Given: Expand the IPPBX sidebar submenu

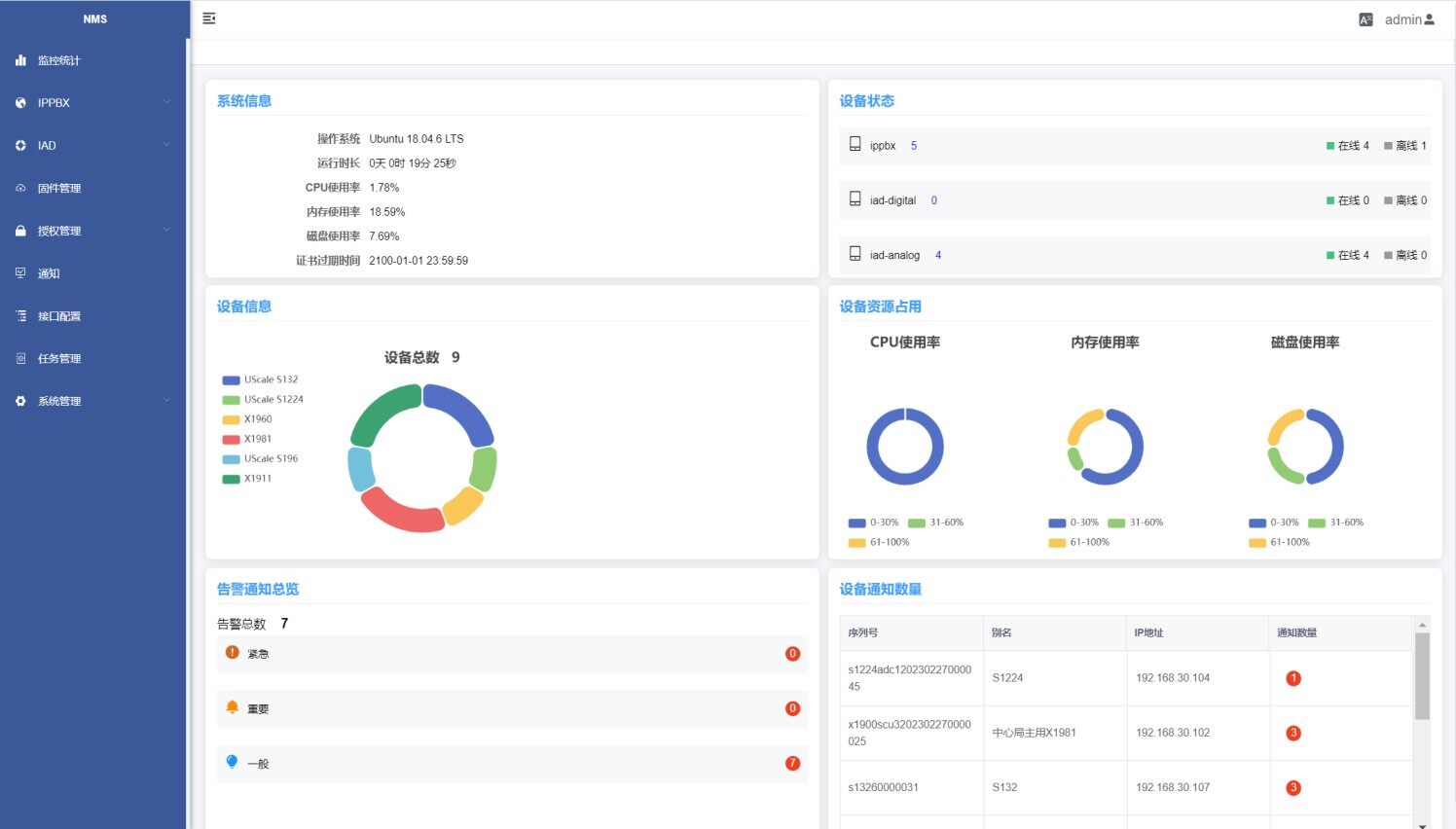Looking at the screenshot, I should 166,102.
